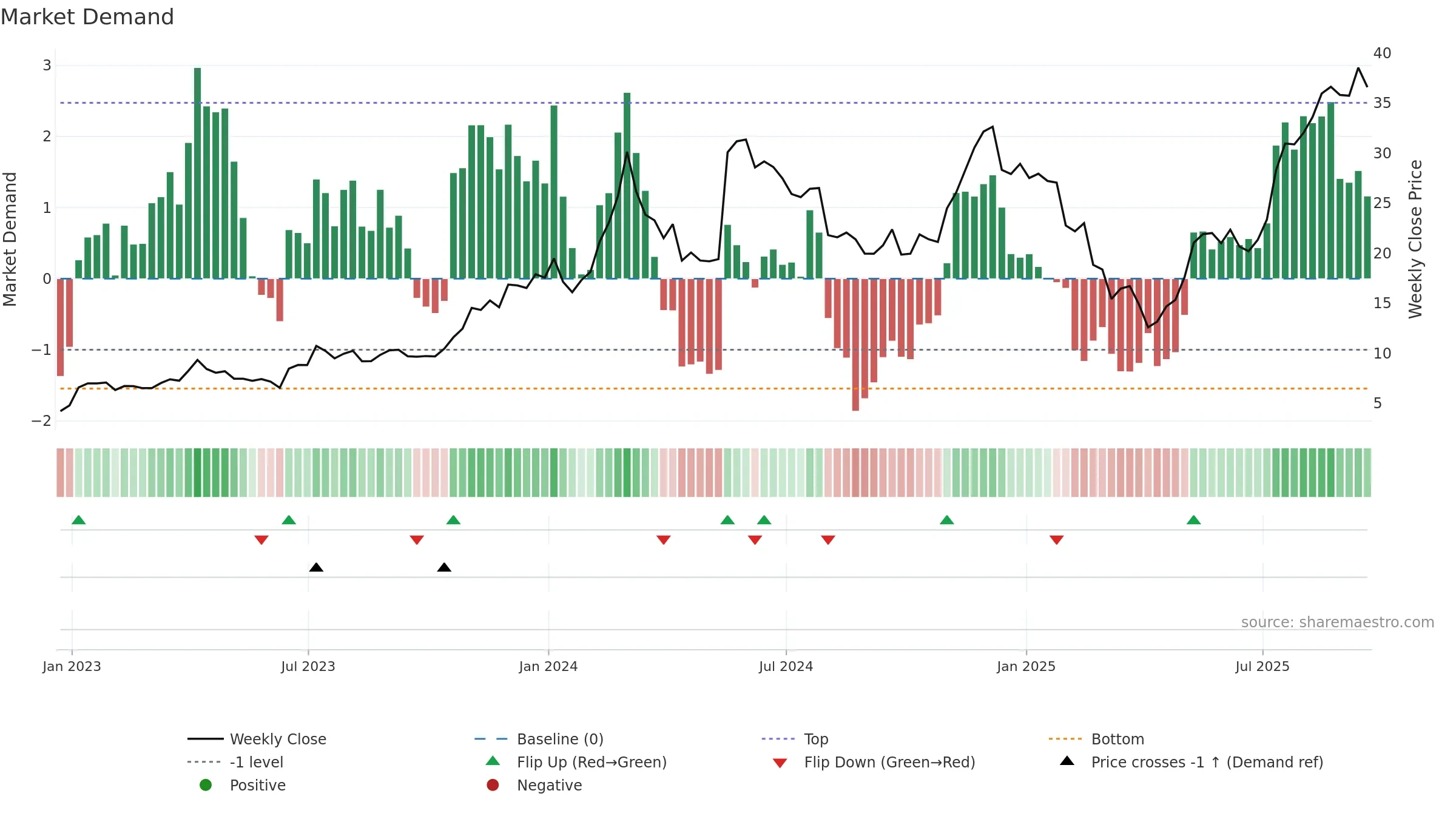Click the red flip-down marker around Aug 2024

click(828, 540)
